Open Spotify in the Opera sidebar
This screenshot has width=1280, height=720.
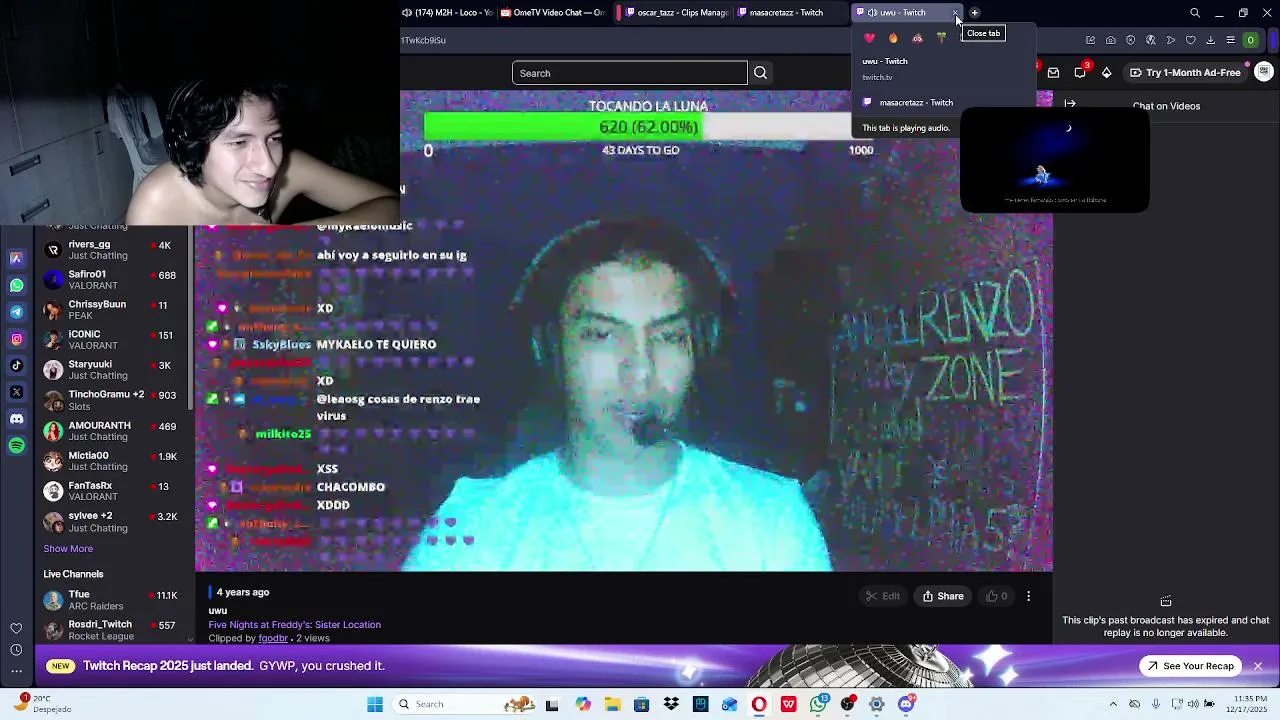click(x=17, y=446)
